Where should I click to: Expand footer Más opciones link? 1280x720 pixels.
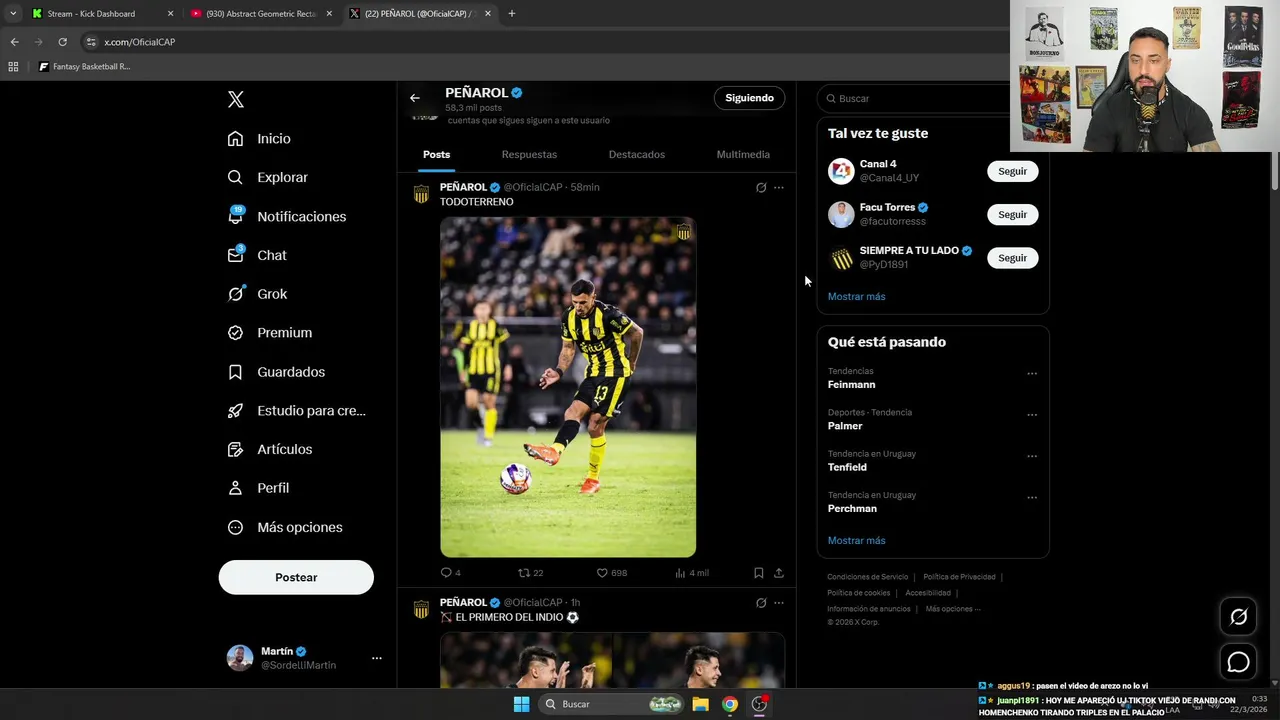(x=953, y=609)
